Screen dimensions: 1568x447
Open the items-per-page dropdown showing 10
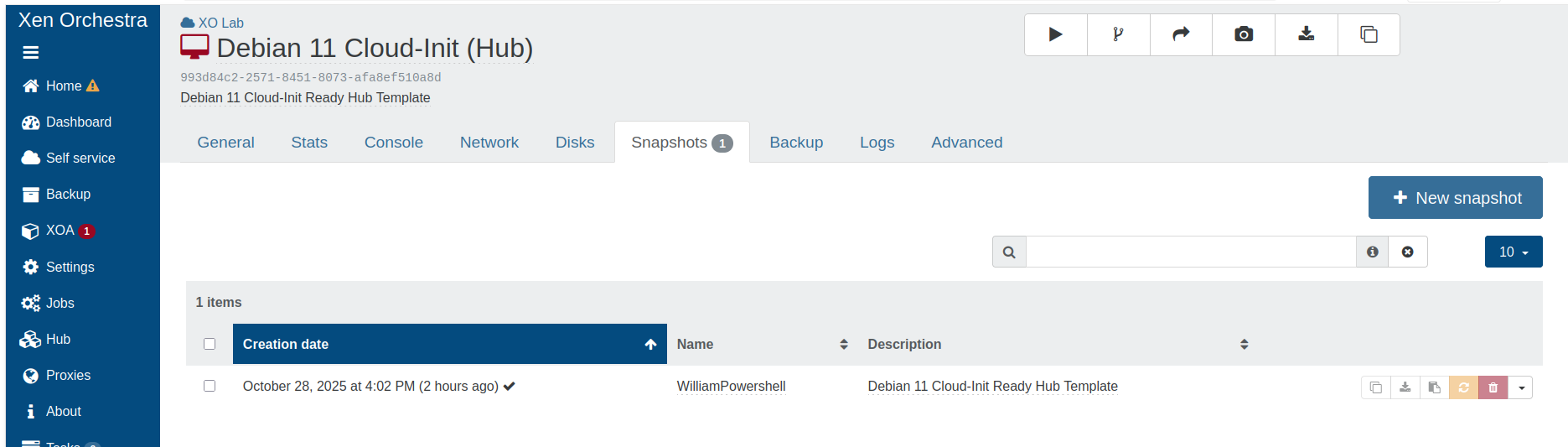click(1513, 252)
